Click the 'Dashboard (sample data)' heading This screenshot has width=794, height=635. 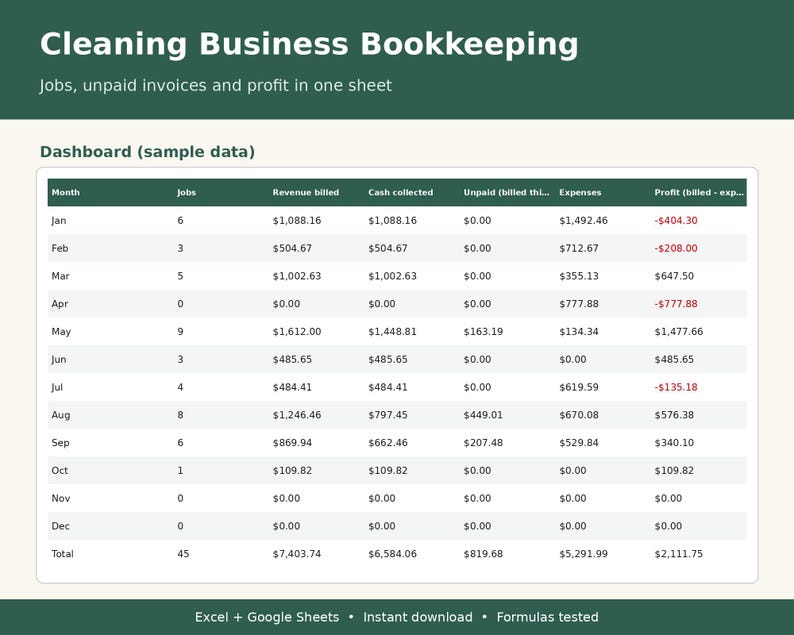147,152
